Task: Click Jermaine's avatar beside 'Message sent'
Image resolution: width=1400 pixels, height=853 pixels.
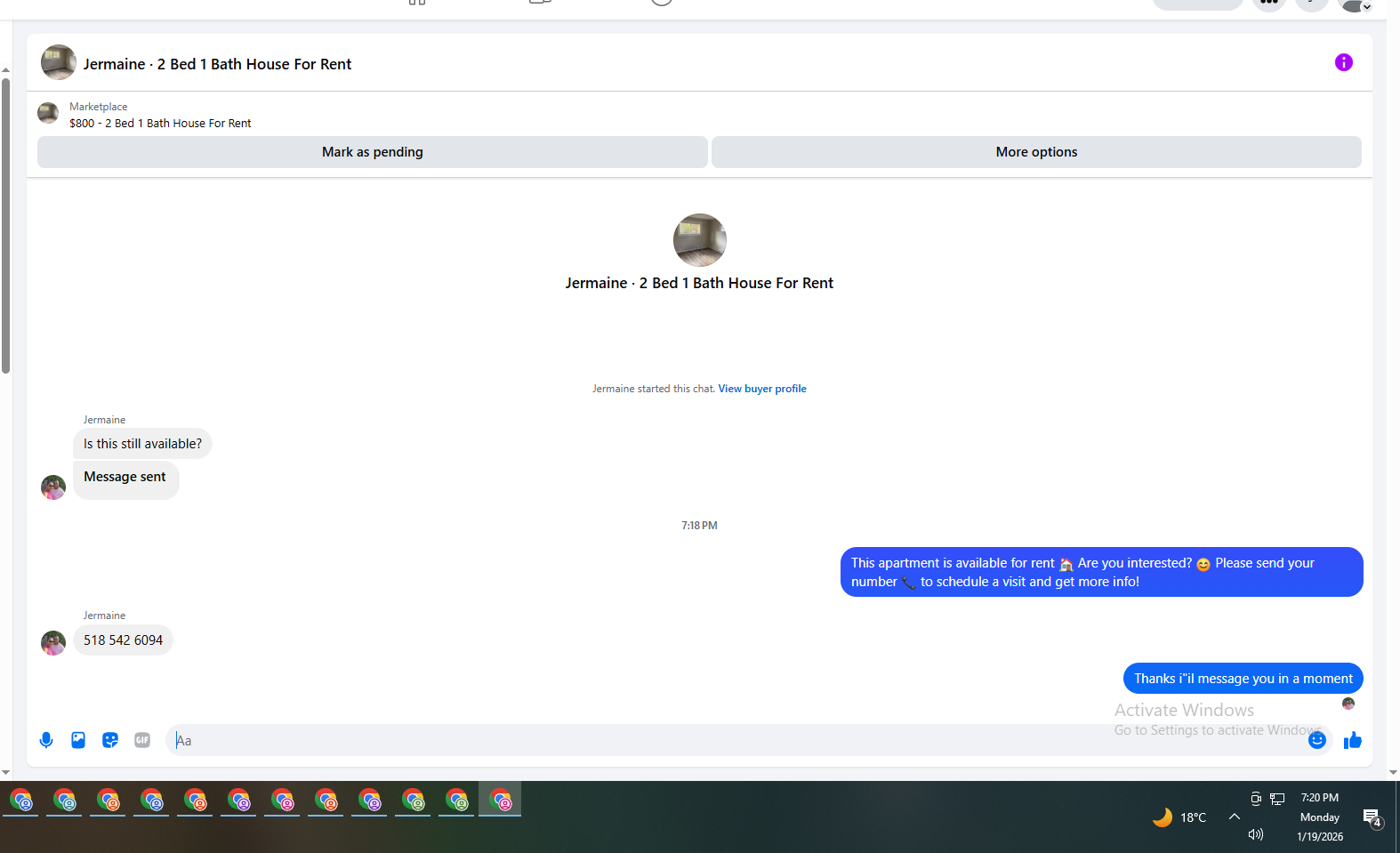Action: click(53, 487)
